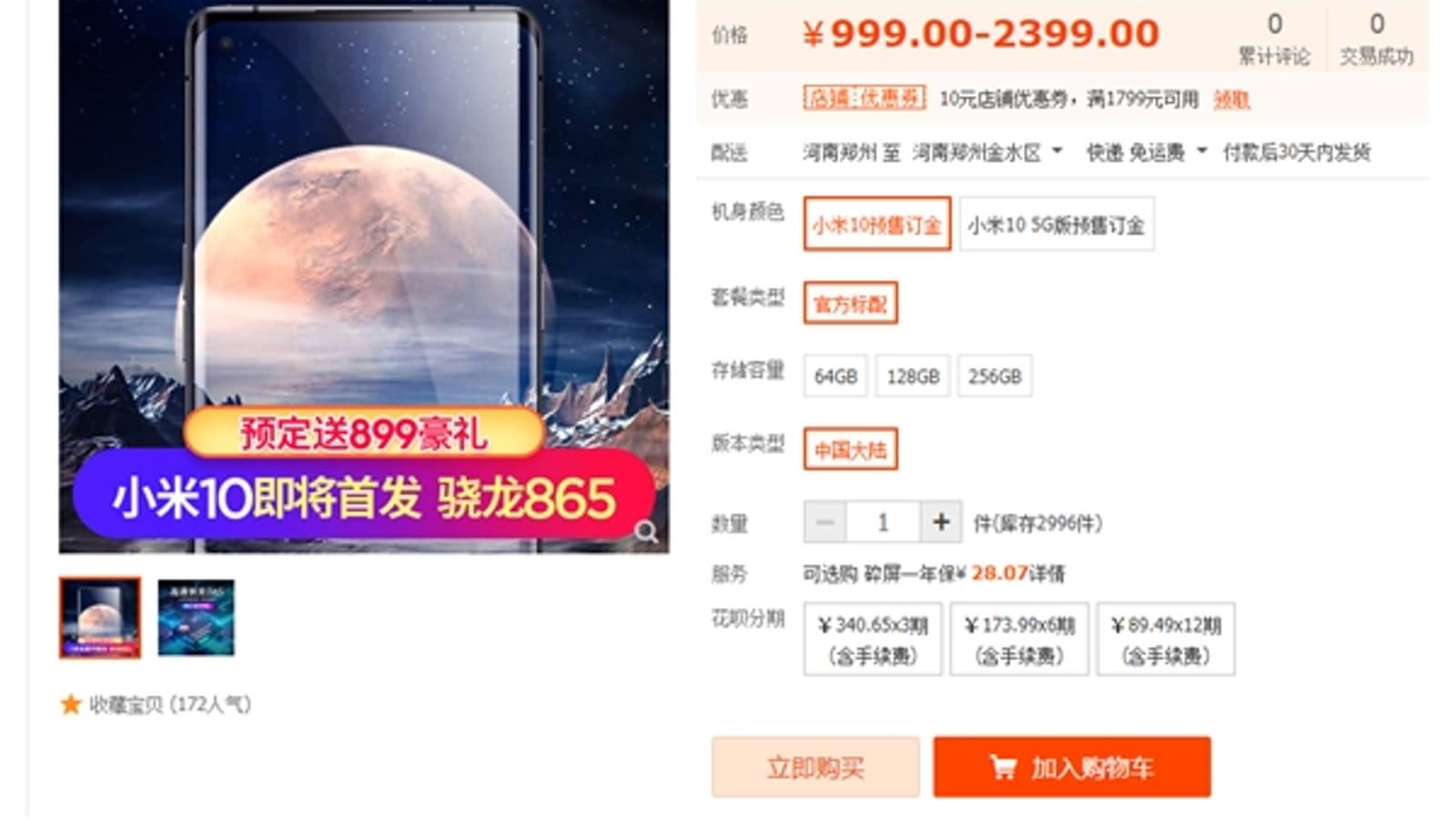
Task: Choose the 256GB storage option
Action: click(x=995, y=376)
